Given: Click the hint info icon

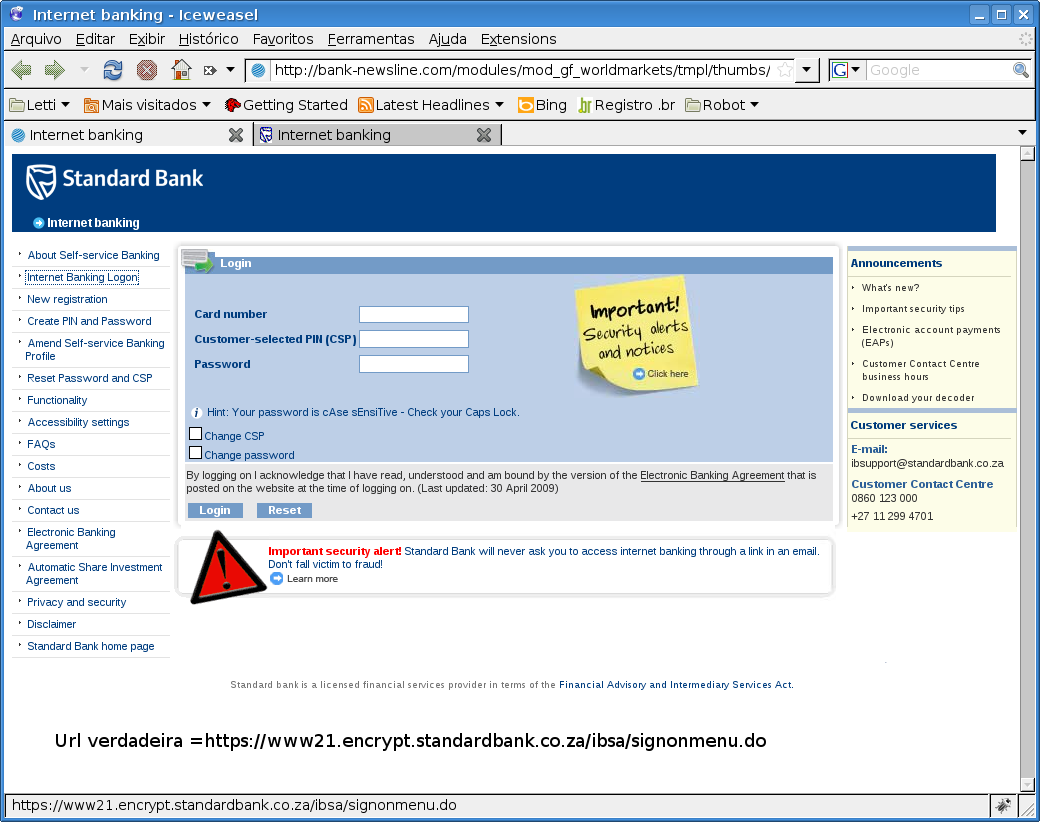Looking at the screenshot, I should click(196, 413).
